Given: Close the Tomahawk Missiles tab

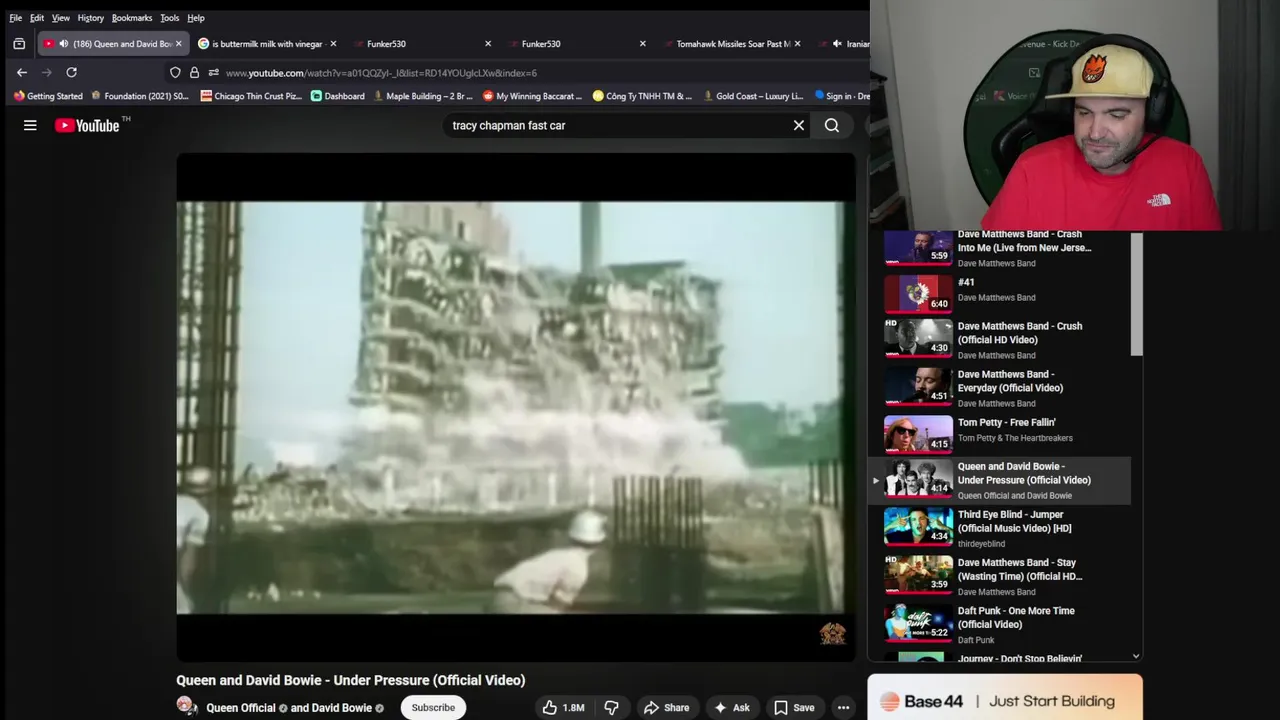Looking at the screenshot, I should pos(797,44).
